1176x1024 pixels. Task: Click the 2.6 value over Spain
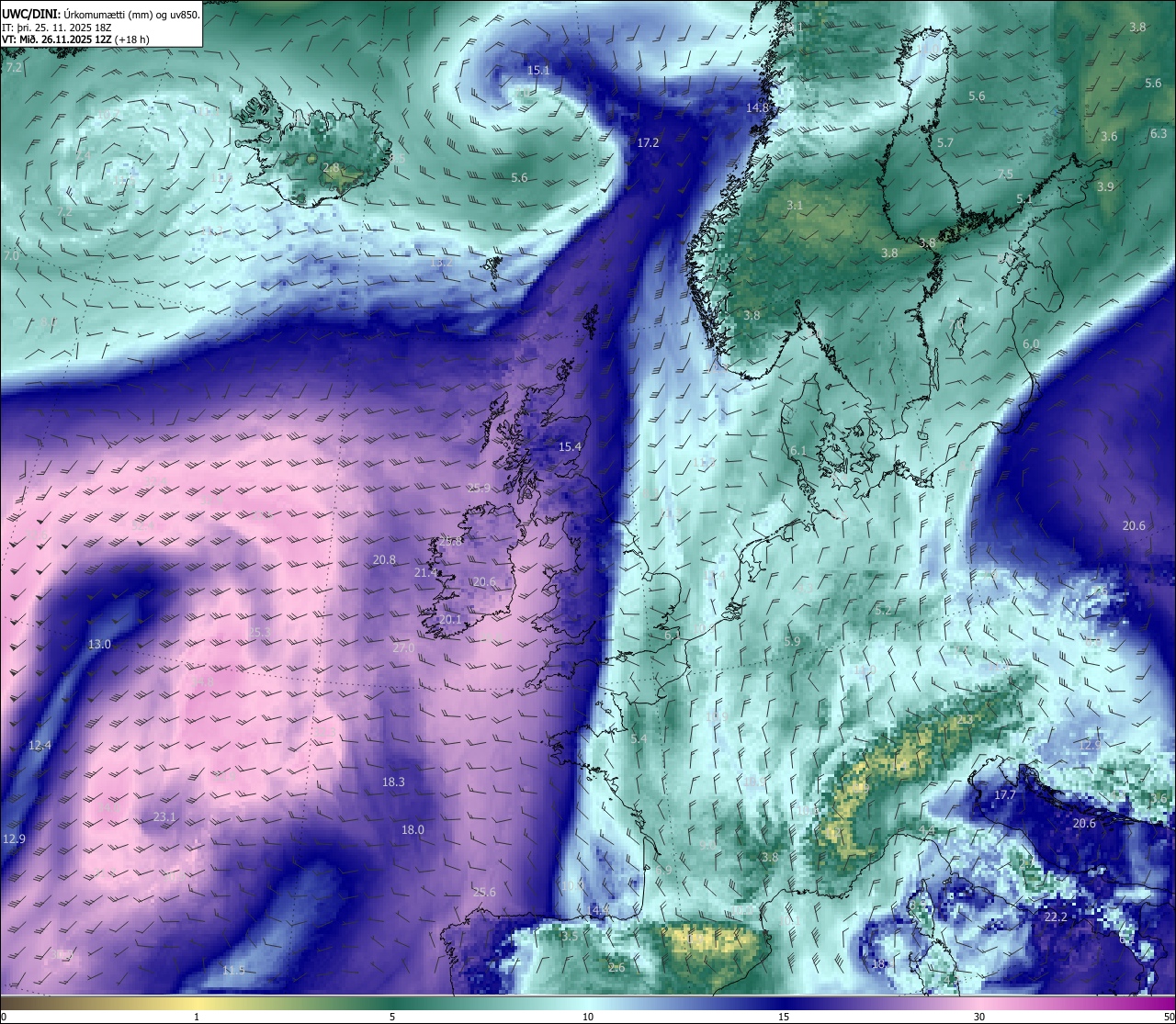pos(616,967)
